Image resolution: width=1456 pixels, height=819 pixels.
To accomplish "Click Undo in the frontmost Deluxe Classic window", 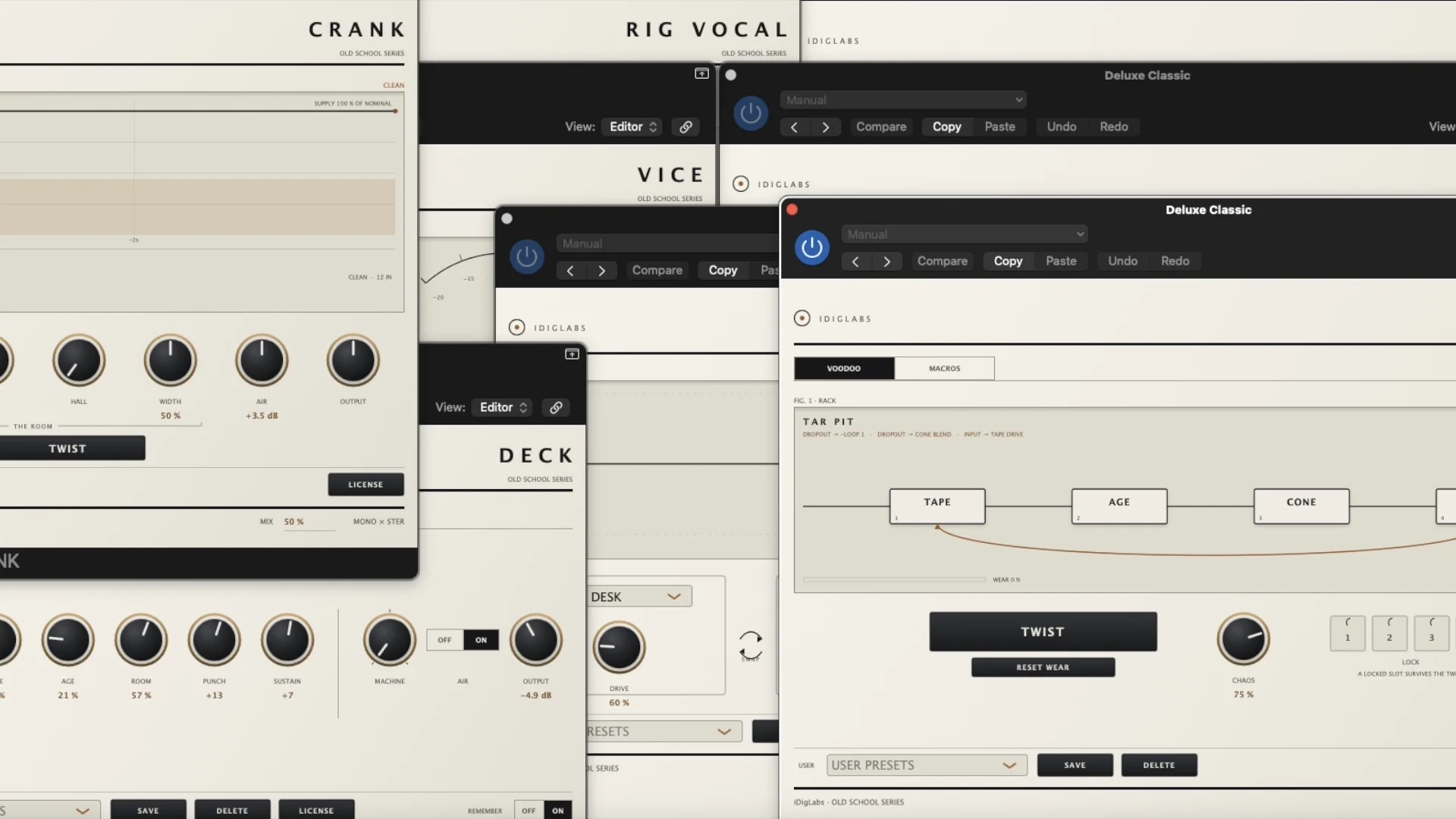I will pyautogui.click(x=1122, y=262).
